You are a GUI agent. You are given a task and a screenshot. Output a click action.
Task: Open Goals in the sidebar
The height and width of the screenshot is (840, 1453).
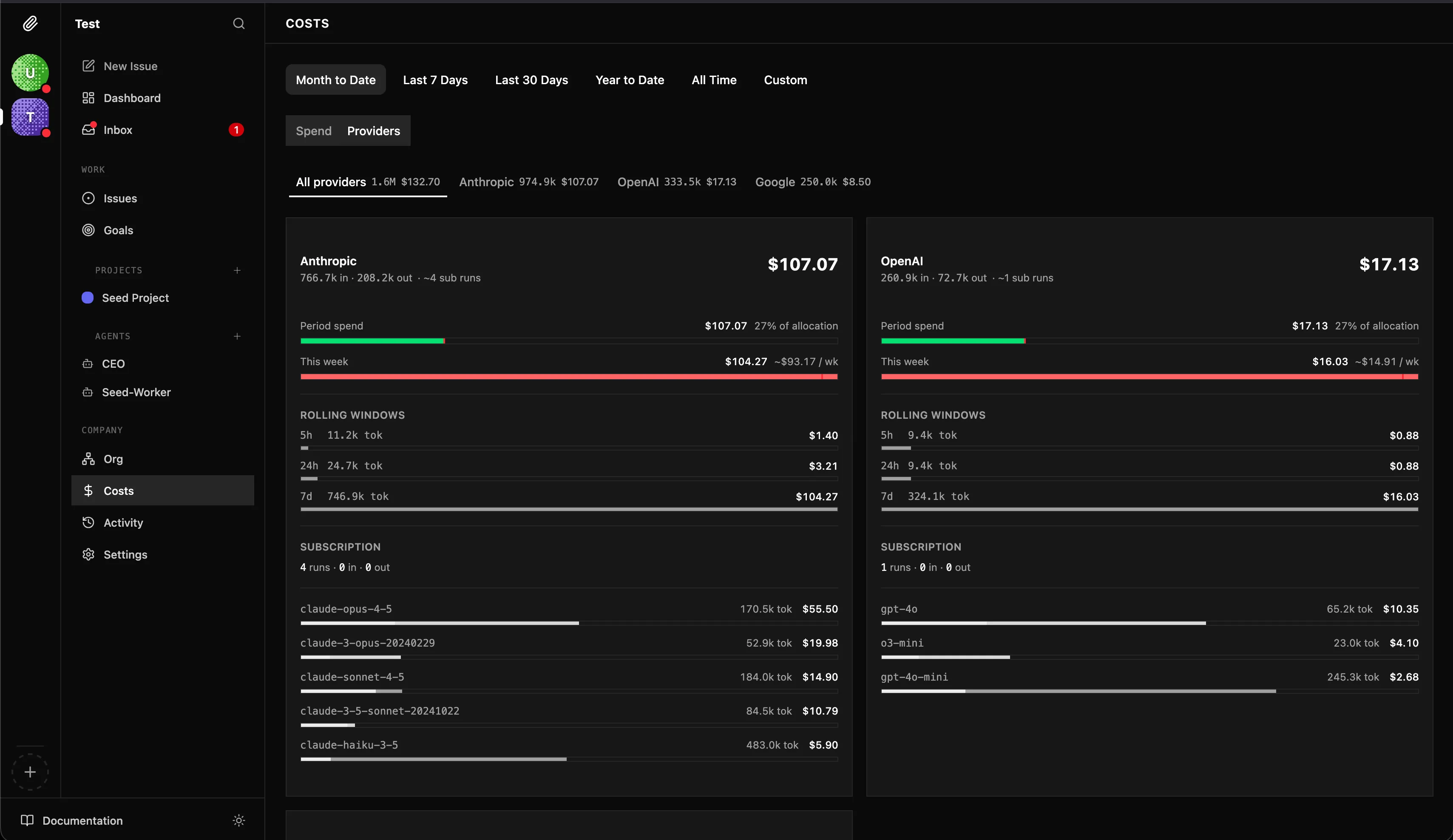[162, 230]
